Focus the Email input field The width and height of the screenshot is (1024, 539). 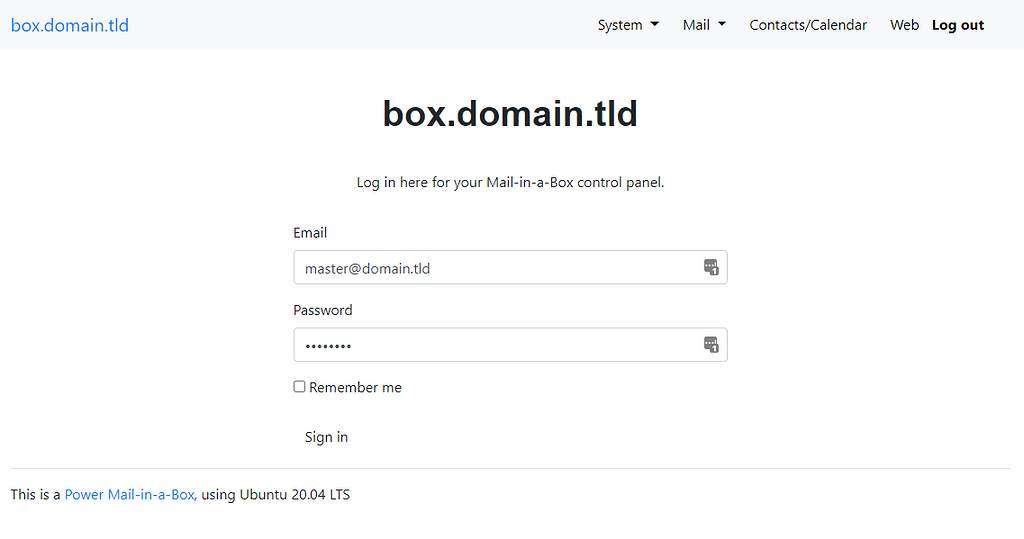pyautogui.click(x=495, y=268)
